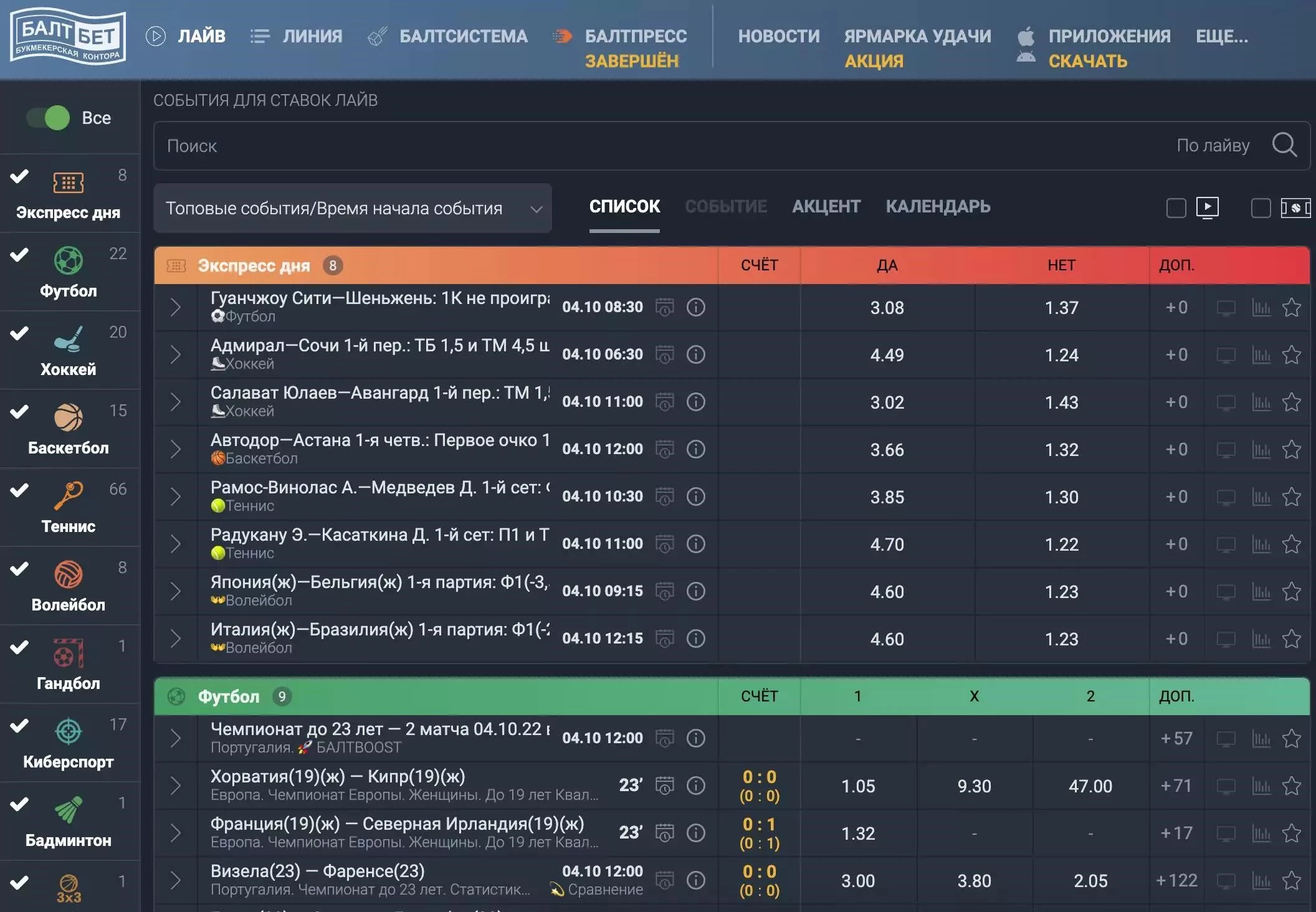Click the BaltBet logo
The image size is (1316, 912).
[68, 36]
